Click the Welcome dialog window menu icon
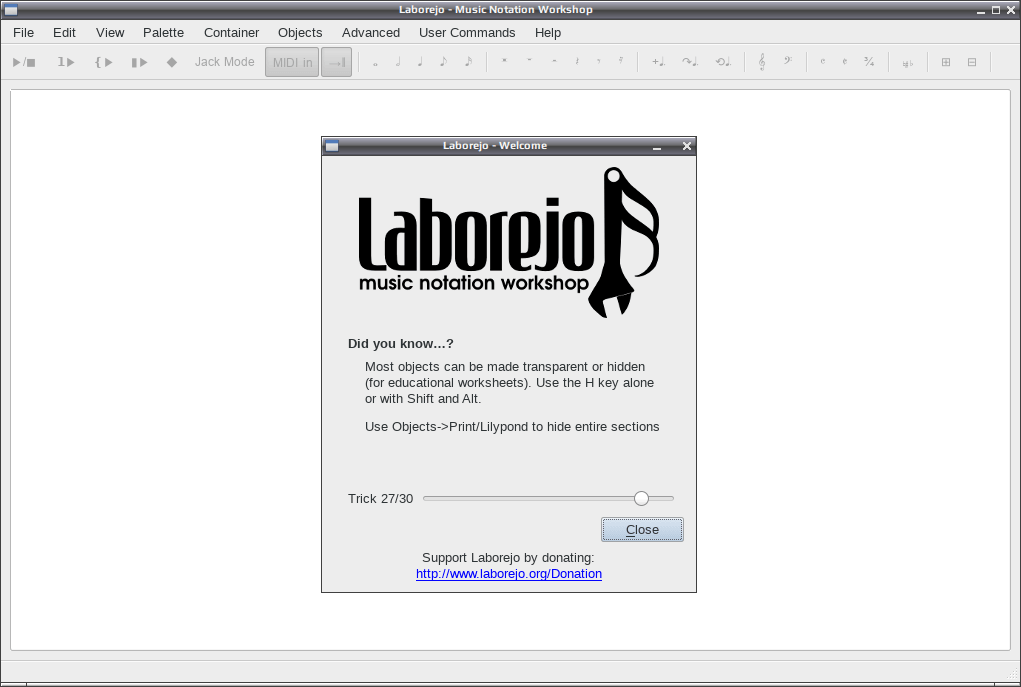 (332, 146)
